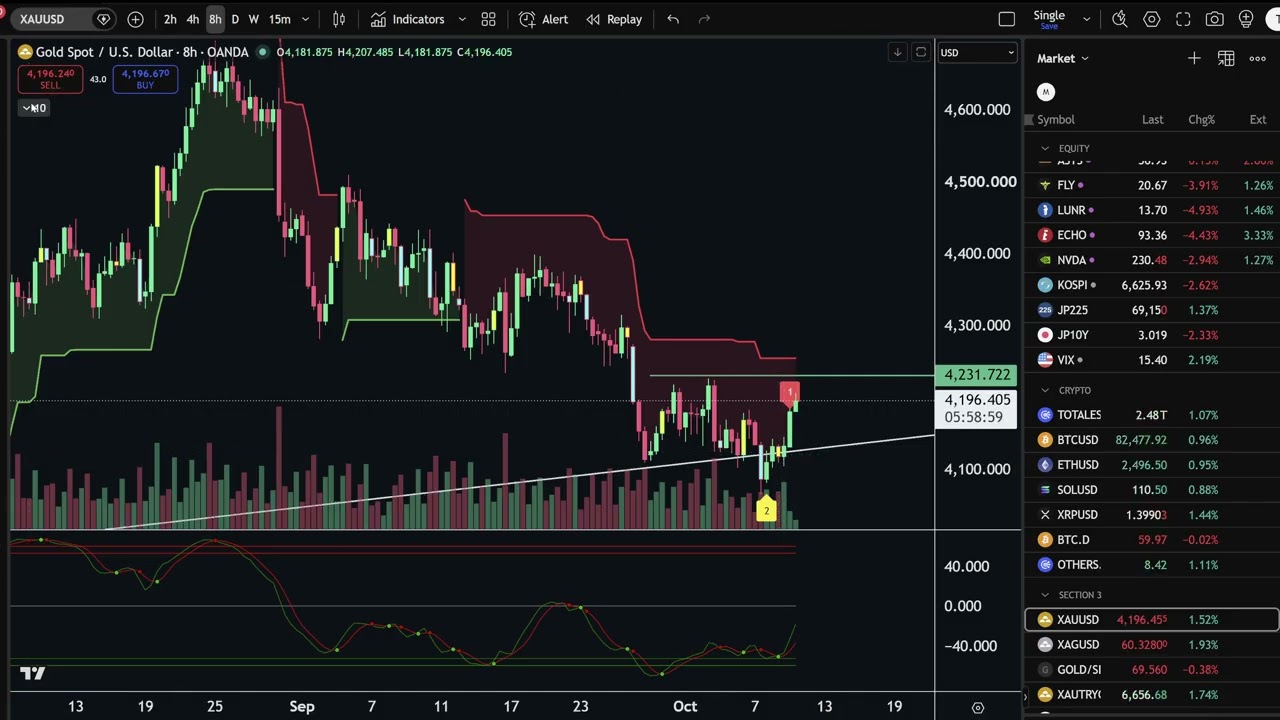Collapse the indicator legend toggle
Image resolution: width=1280 pixels, height=720 pixels.
coord(34,108)
